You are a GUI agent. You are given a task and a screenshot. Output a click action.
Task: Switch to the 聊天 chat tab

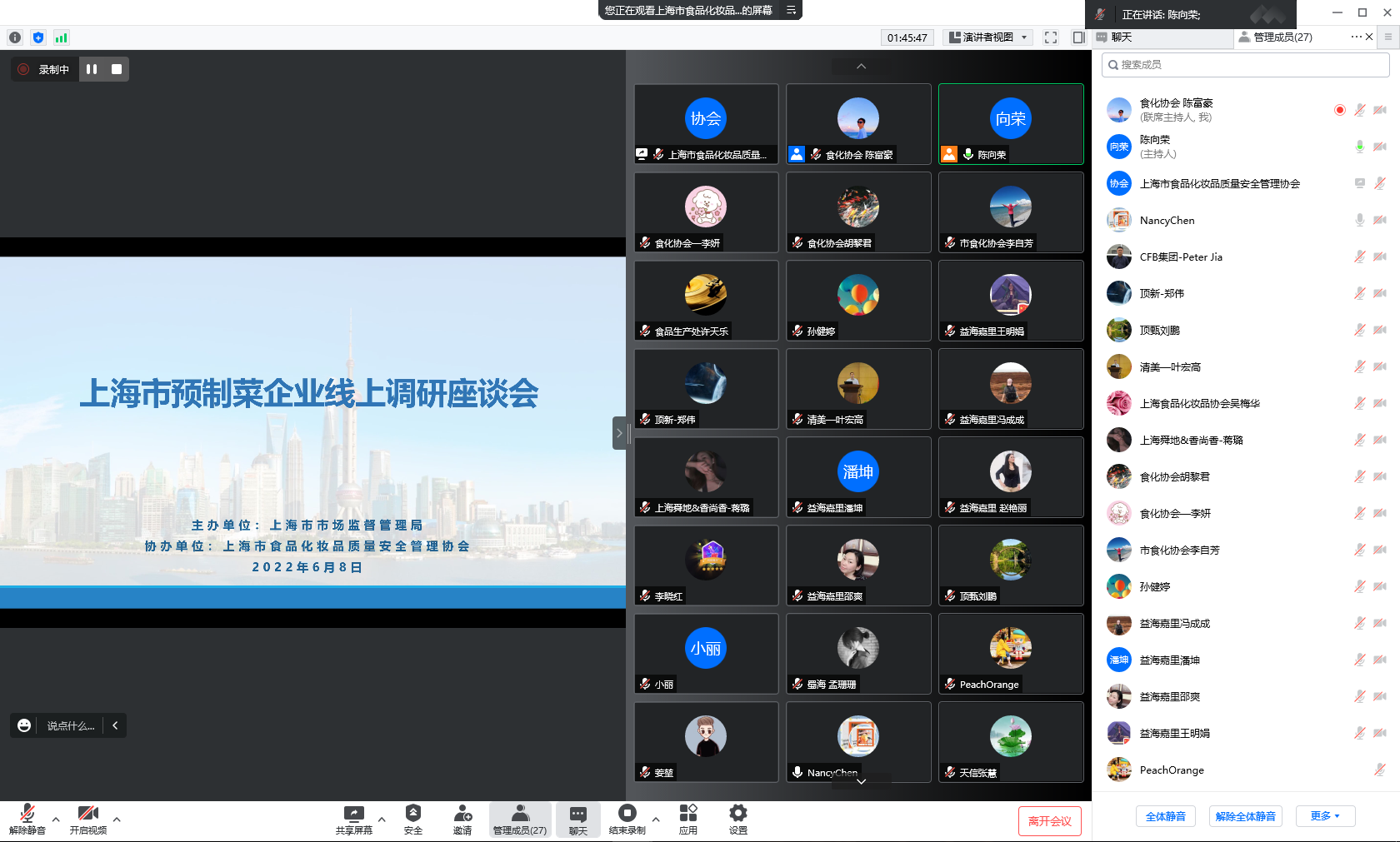point(1121,37)
